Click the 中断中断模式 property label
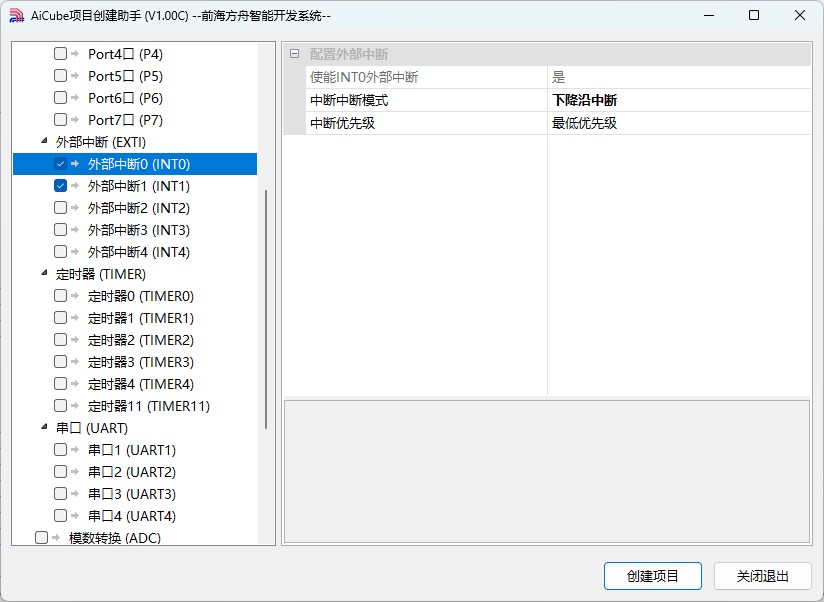 (349, 100)
